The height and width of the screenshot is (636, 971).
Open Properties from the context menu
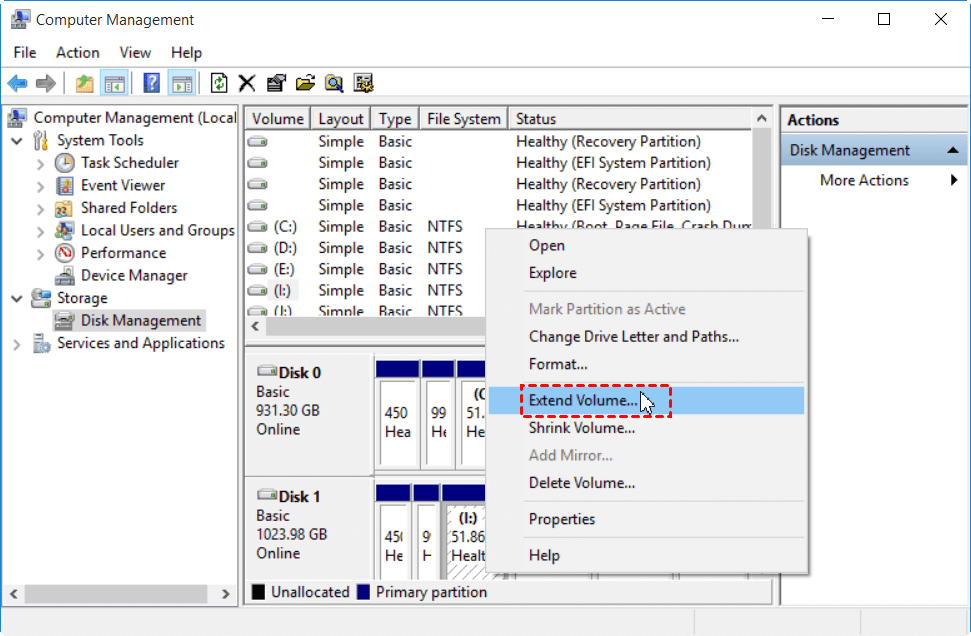pos(647,519)
